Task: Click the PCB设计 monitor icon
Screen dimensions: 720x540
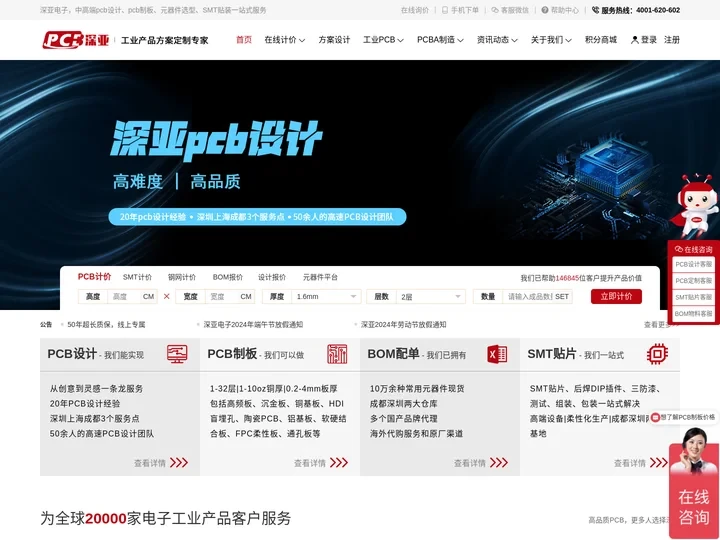Action: point(177,354)
